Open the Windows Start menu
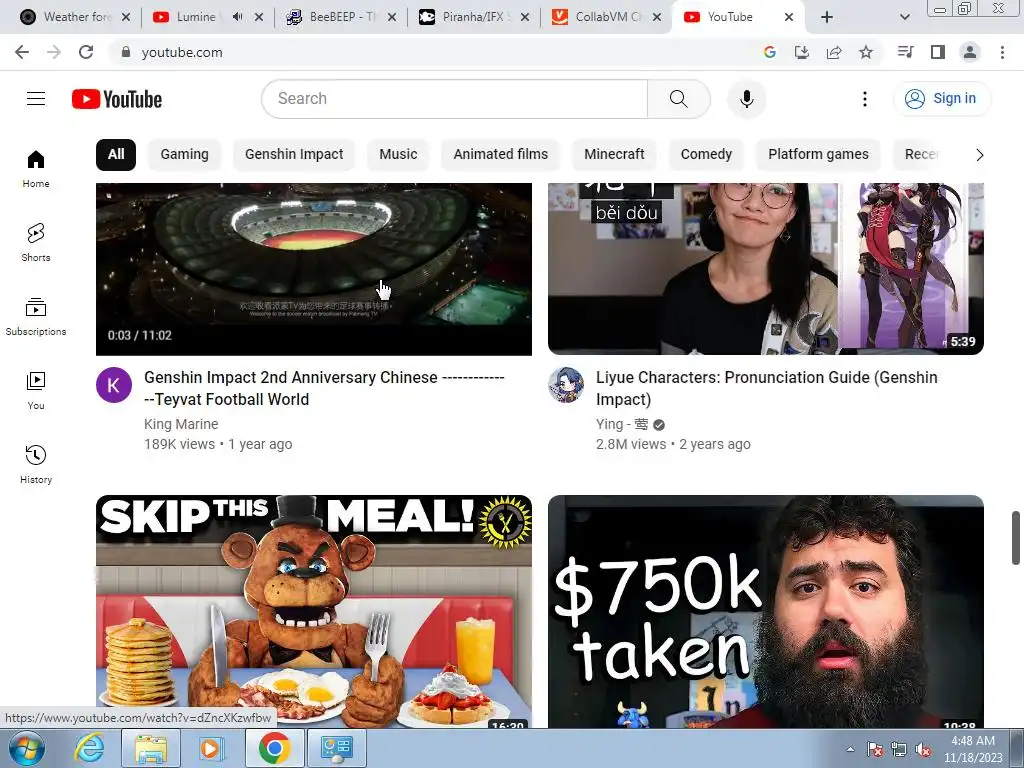The image size is (1024, 768). (x=26, y=748)
